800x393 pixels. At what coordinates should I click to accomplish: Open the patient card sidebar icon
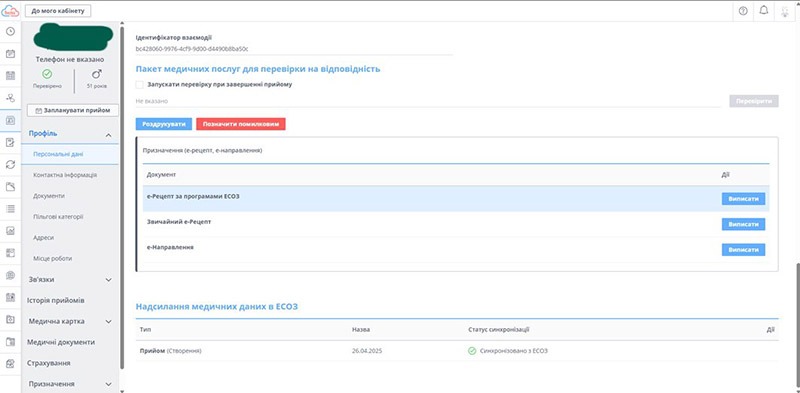(x=10, y=120)
